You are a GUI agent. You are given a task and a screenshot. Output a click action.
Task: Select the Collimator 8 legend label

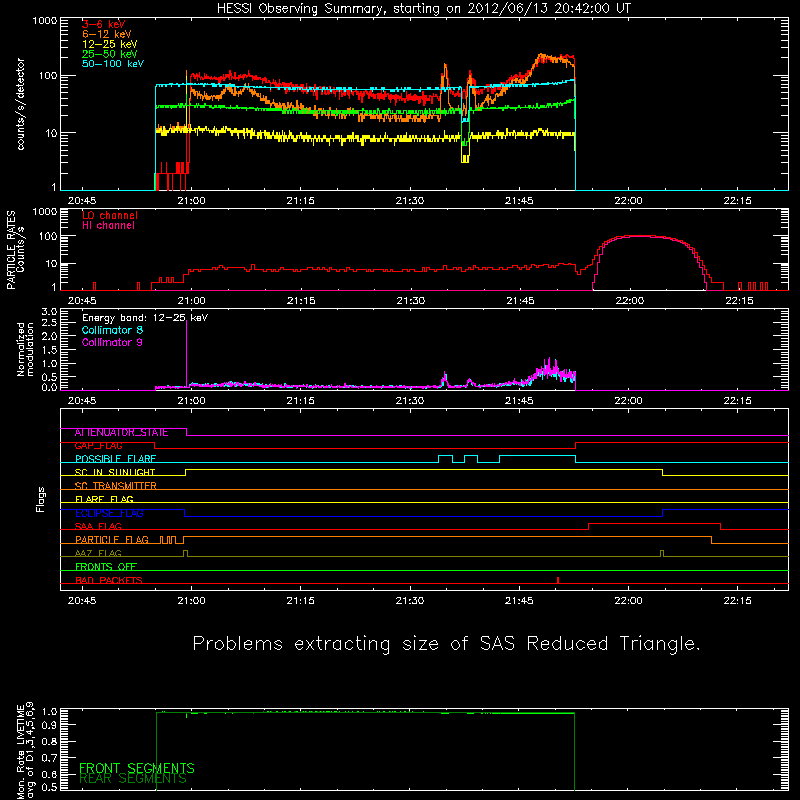coord(112,330)
